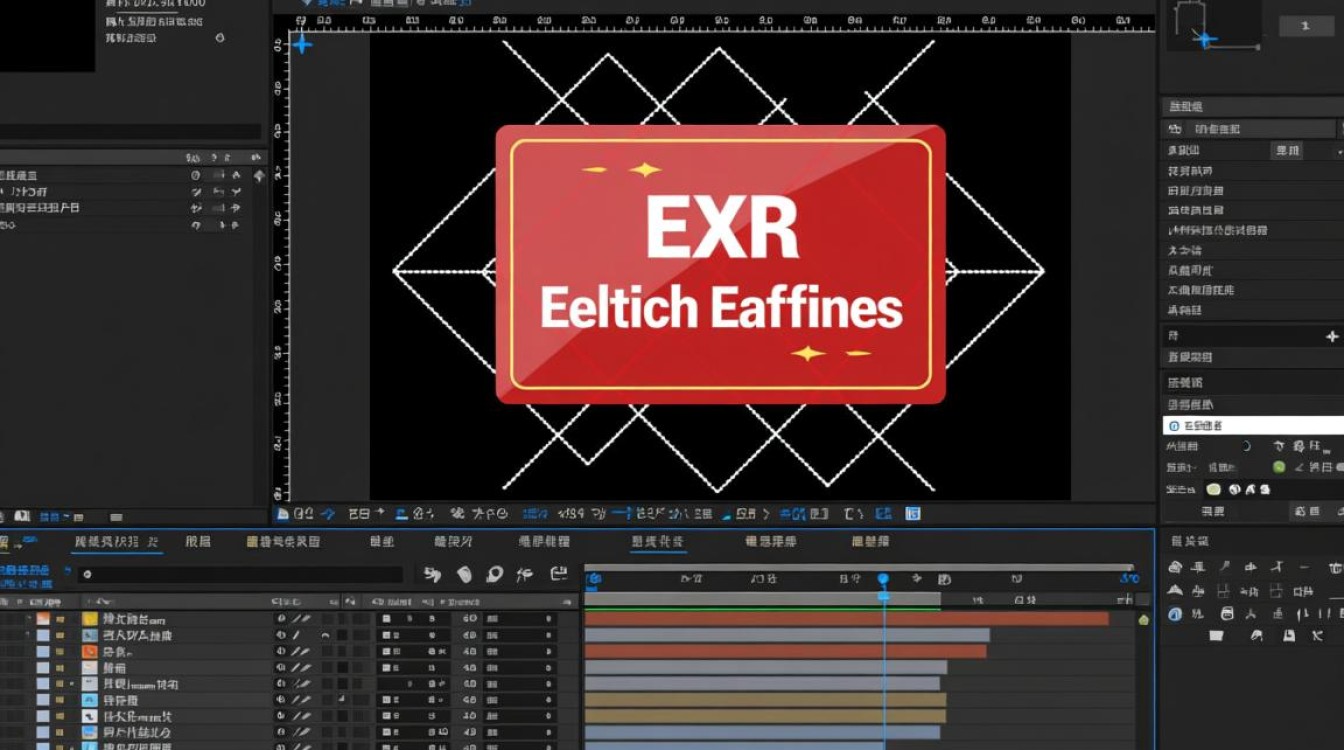Select the underlined tab above the time ruler
The width and height of the screenshot is (1344, 750).
point(658,542)
